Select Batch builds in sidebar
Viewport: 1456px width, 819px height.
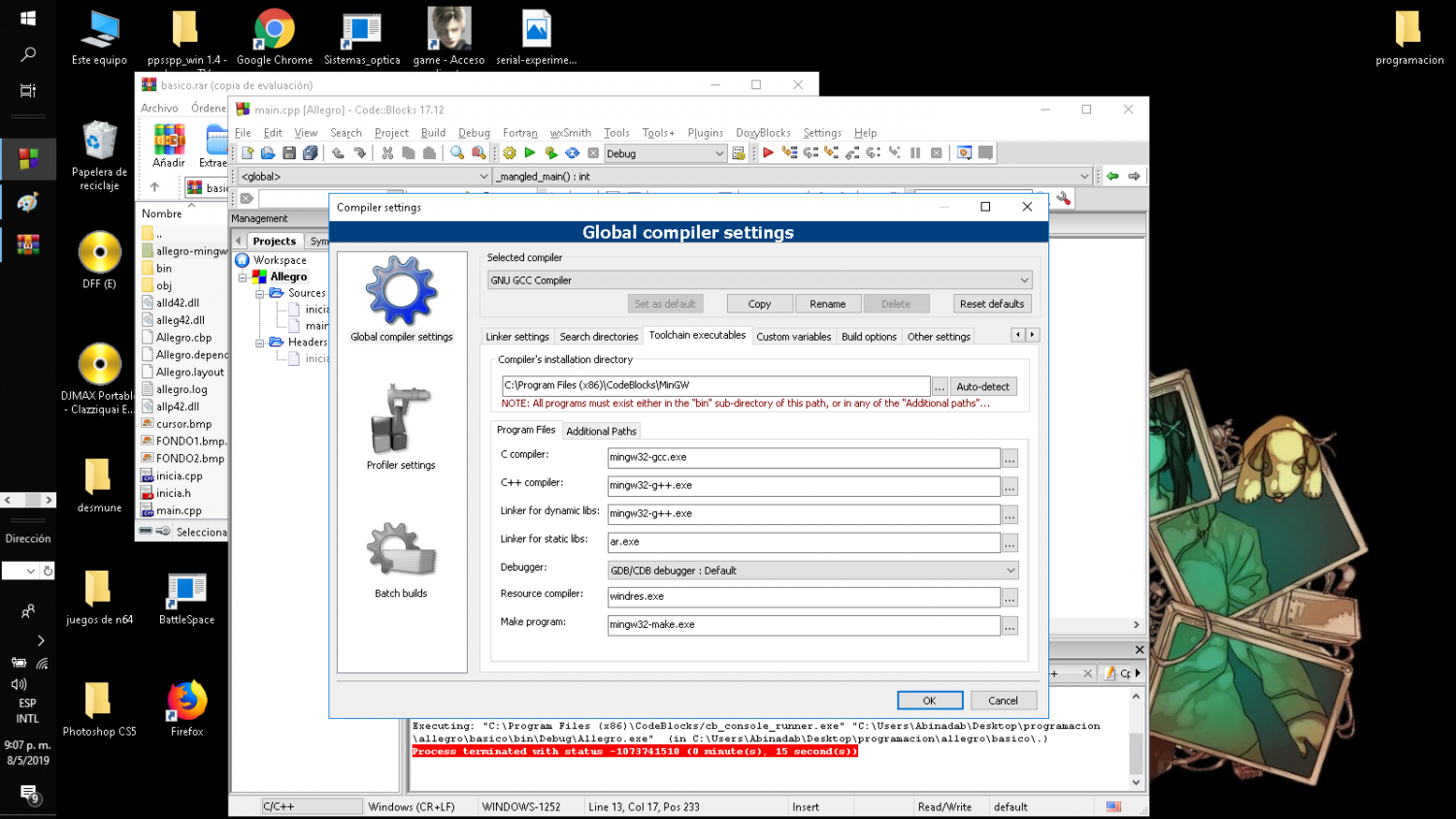(401, 559)
